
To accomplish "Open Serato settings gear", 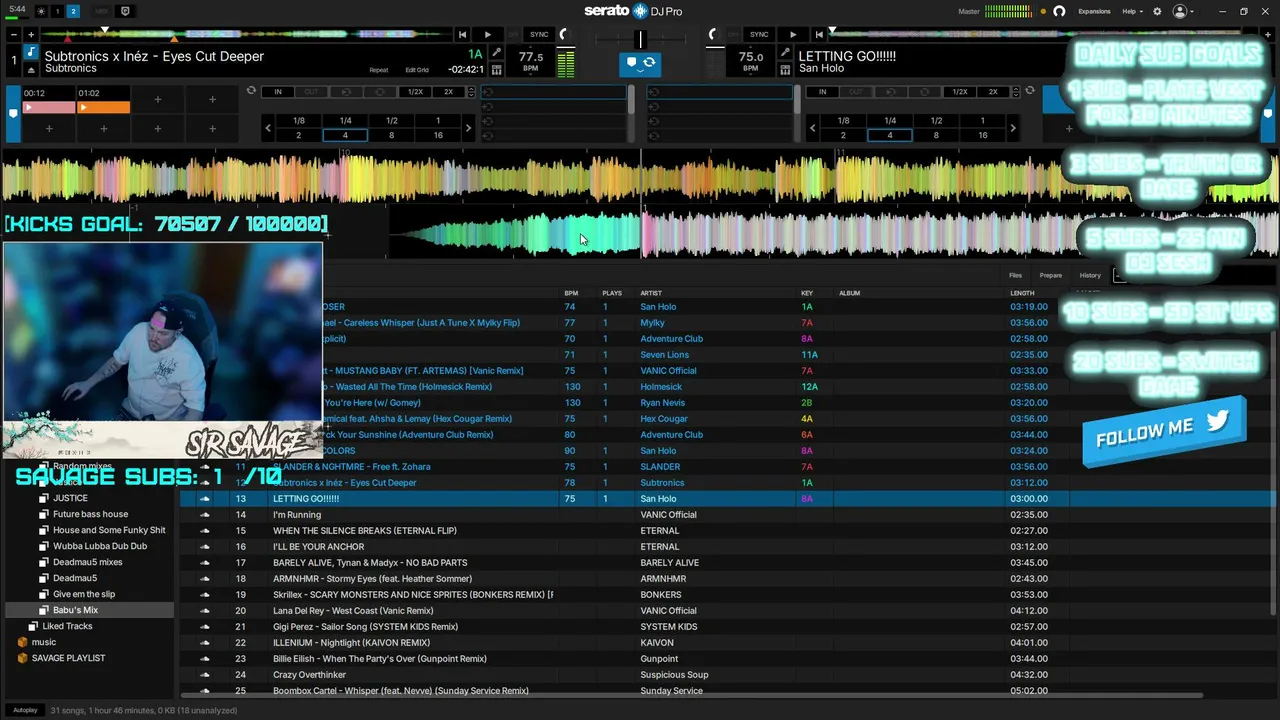I will [x=1157, y=11].
